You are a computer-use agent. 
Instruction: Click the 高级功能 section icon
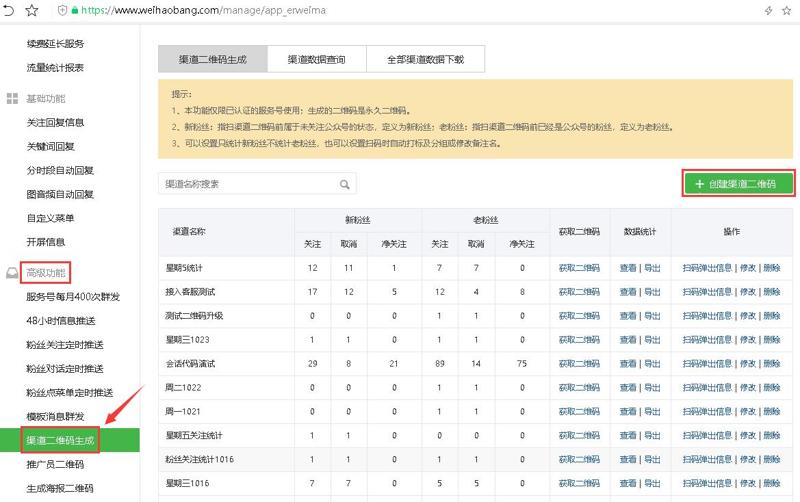click(x=13, y=272)
